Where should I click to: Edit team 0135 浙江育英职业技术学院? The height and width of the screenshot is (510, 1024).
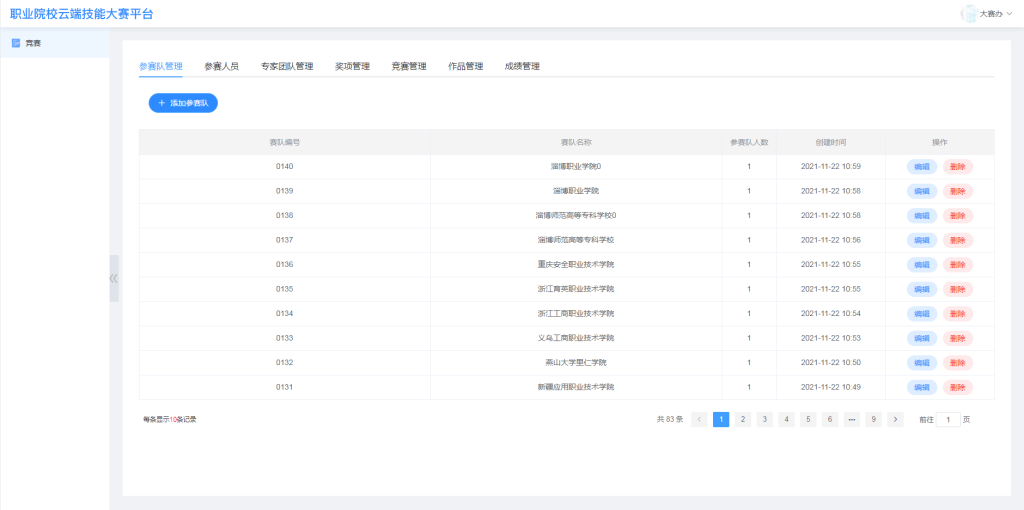(922, 289)
